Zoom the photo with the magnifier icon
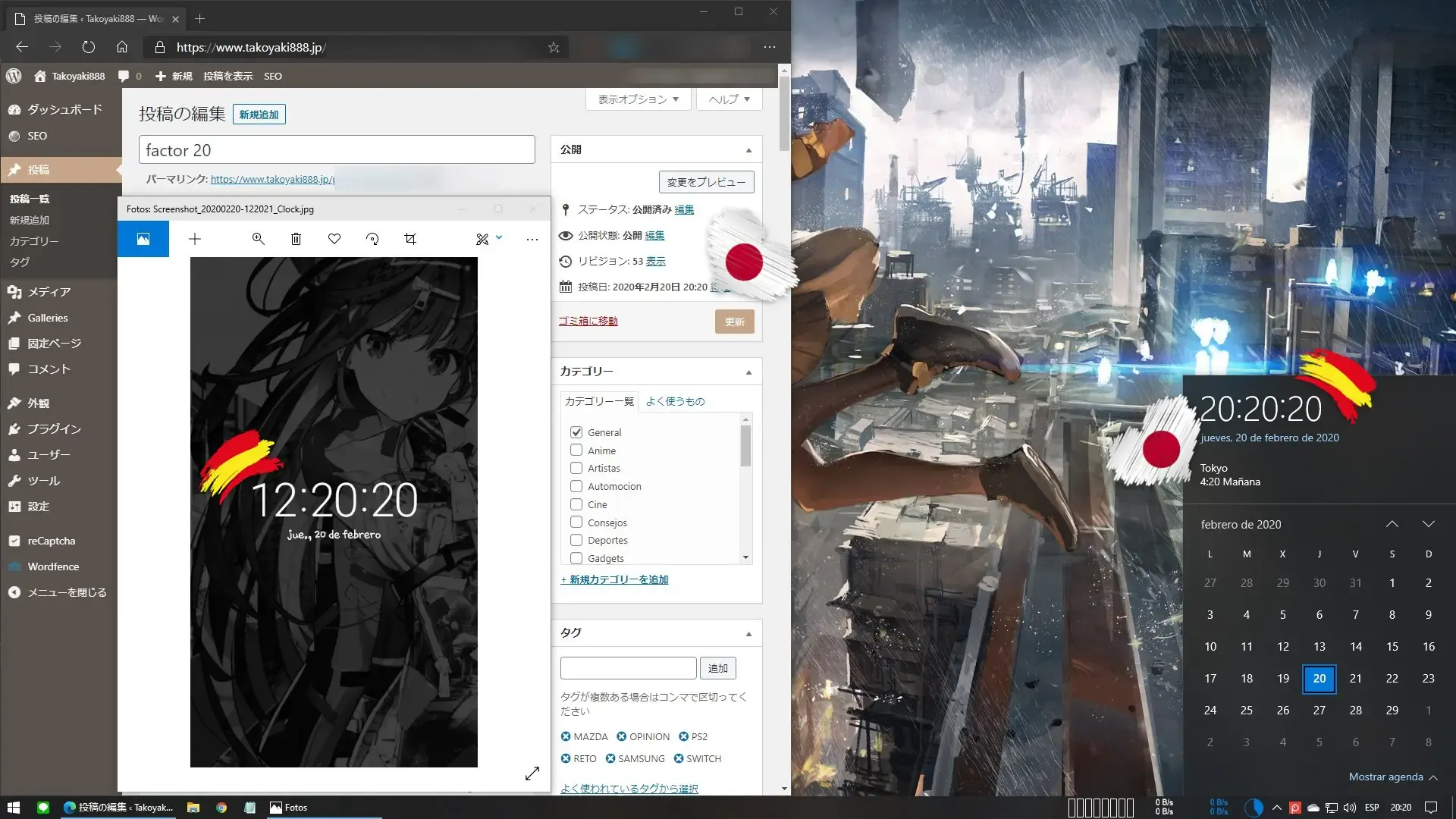 [x=259, y=239]
